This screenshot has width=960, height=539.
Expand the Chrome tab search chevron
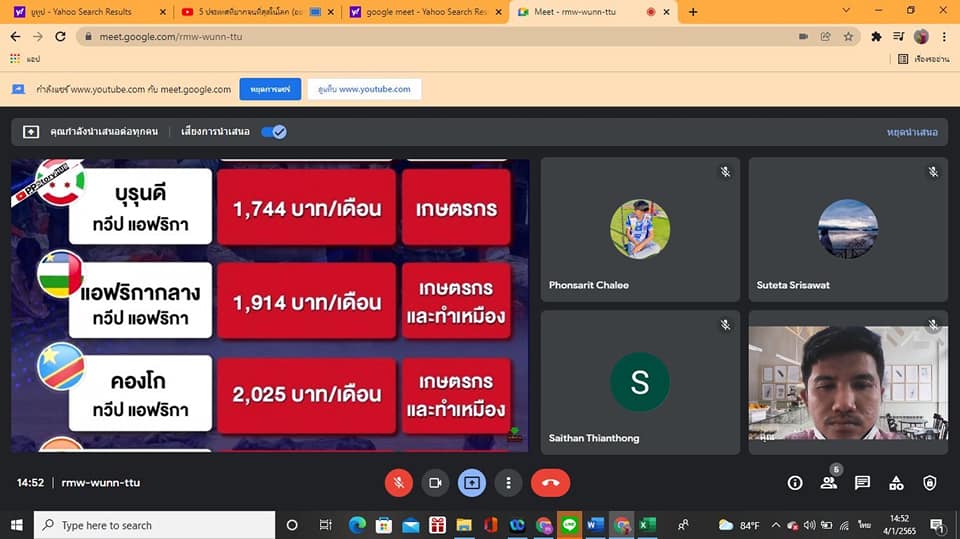click(x=846, y=11)
